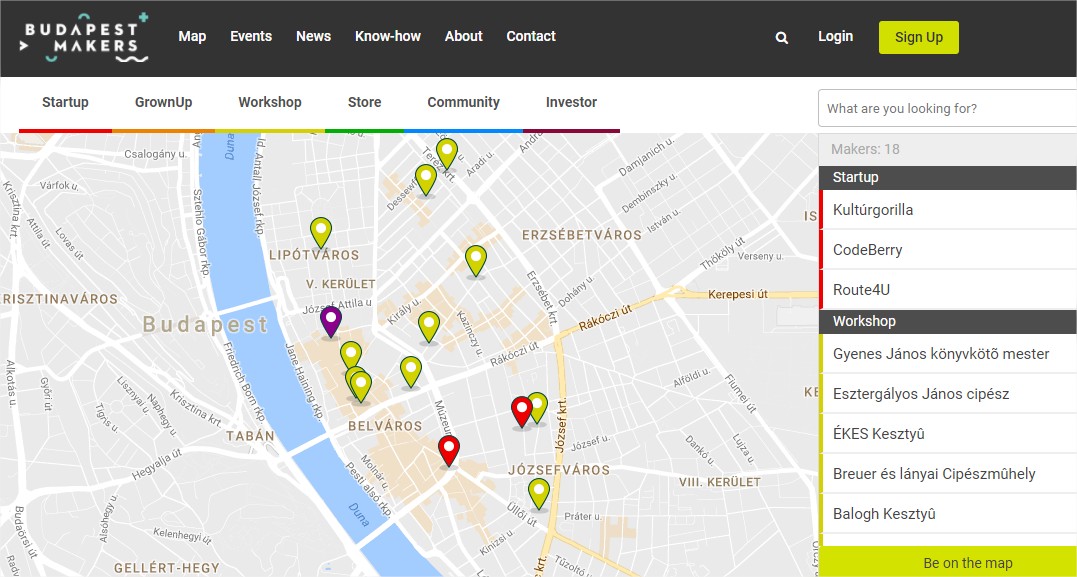The image size is (1077, 577).
Task: Open Gyenes János könyvkötő mester entry
Action: [x=948, y=354]
